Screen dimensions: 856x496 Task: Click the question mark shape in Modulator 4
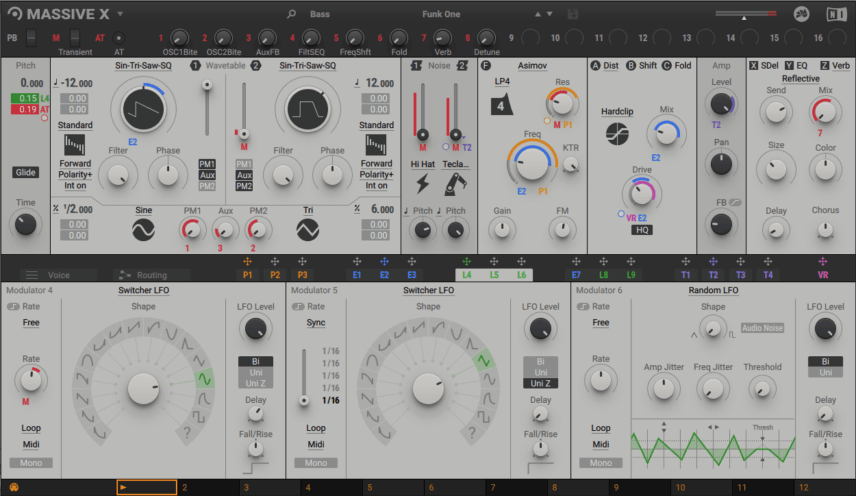pyautogui.click(x=187, y=433)
